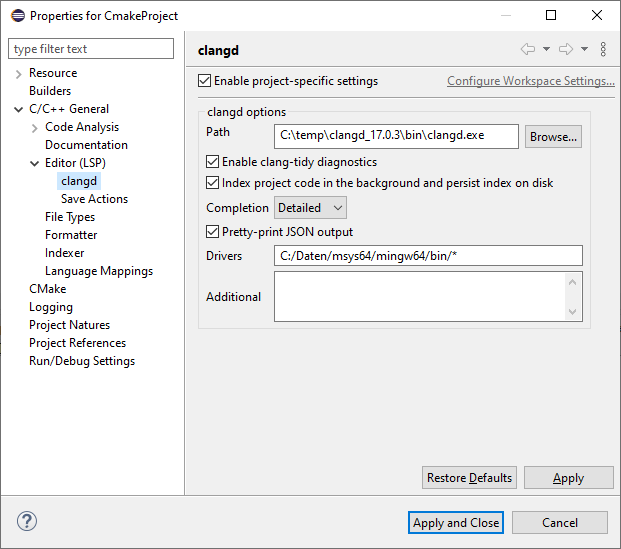Click the Additional arguments text area

pos(421,296)
